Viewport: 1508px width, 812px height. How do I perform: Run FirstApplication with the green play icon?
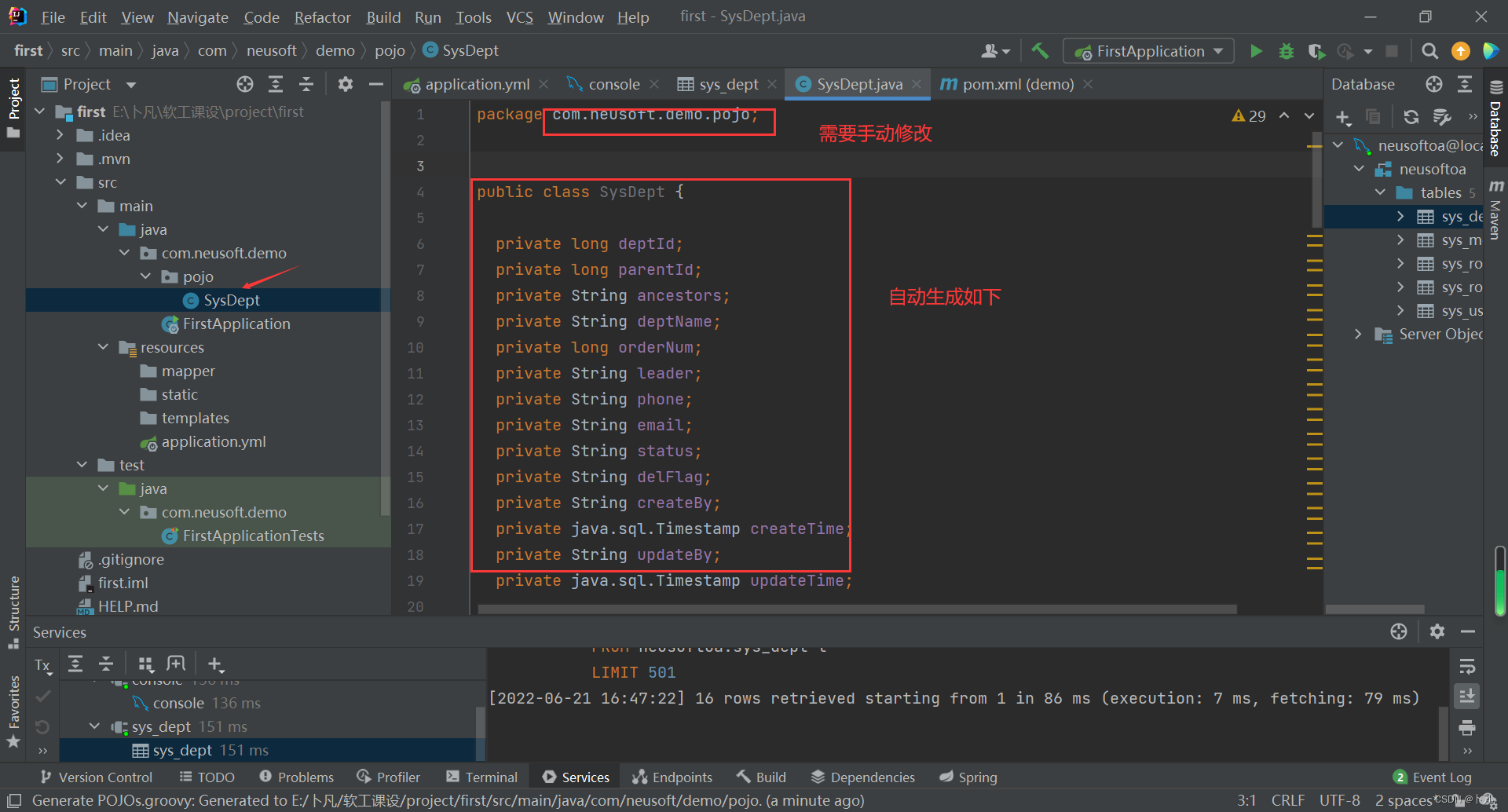tap(1256, 51)
